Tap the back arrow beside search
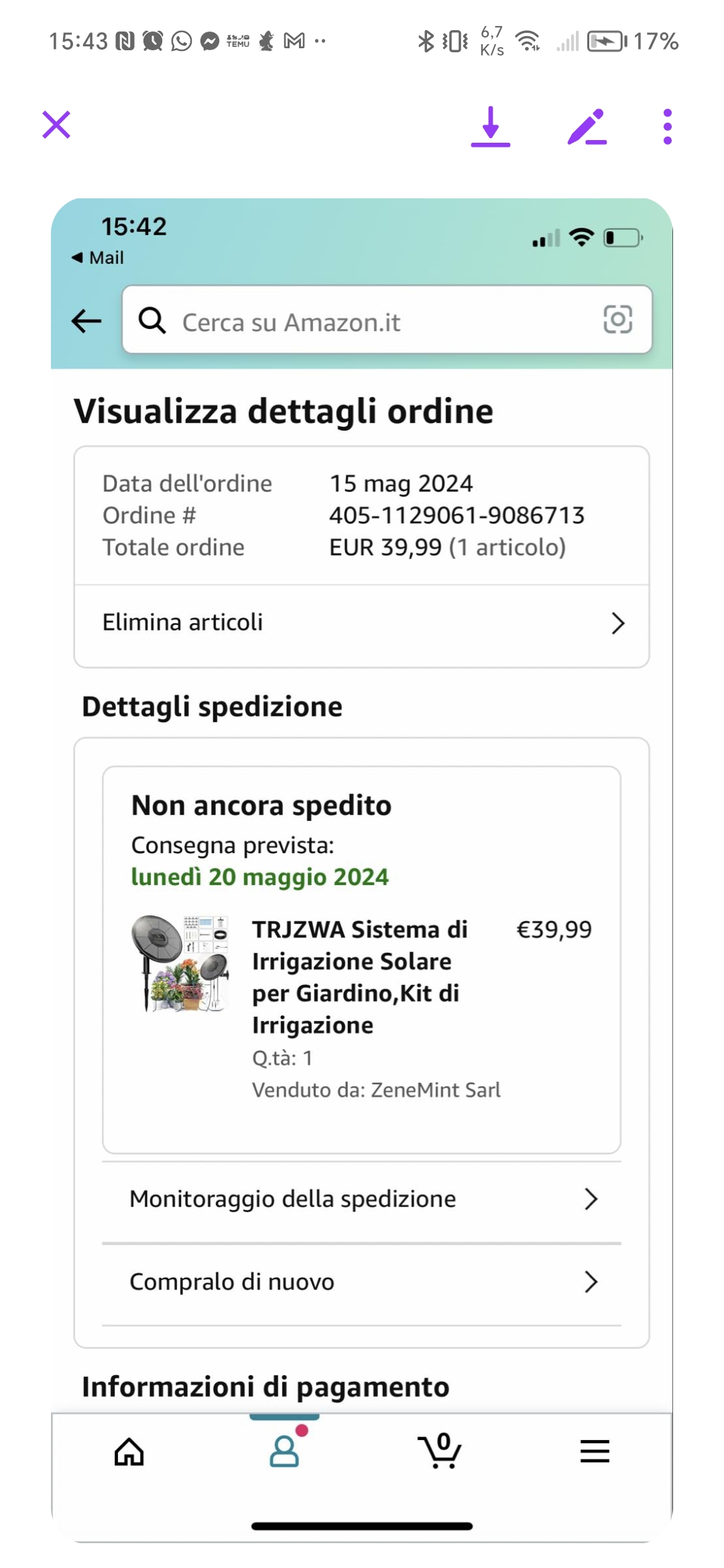 click(86, 321)
